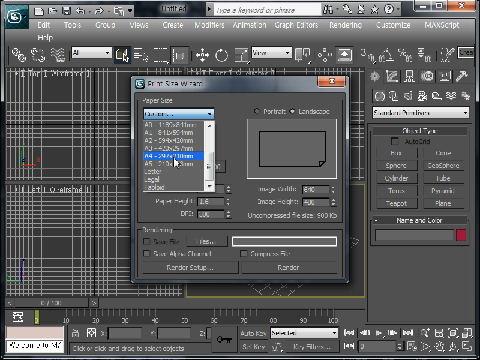The image size is (480, 360).
Task: Click the Sphere object type button
Action: 396,165
